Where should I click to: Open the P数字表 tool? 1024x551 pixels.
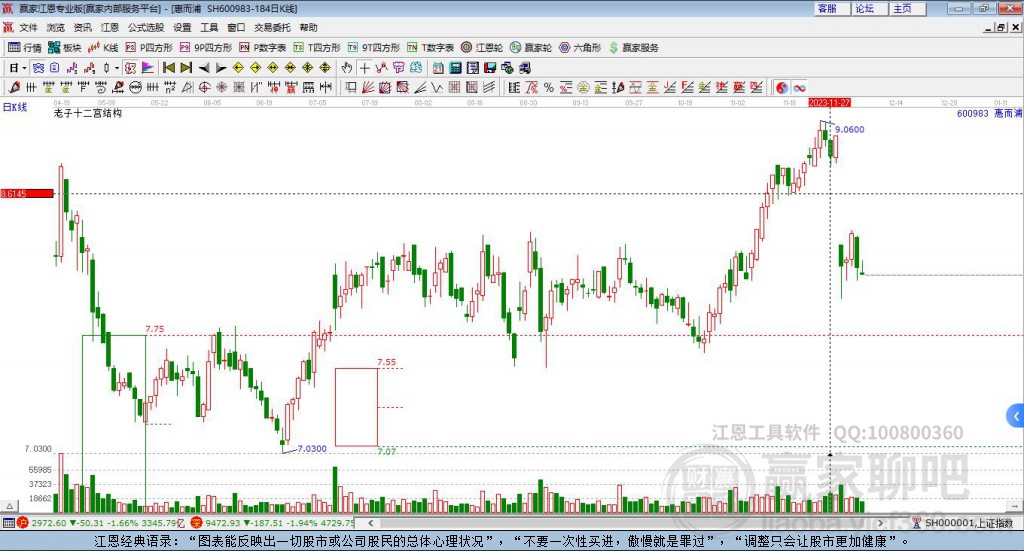click(263, 48)
